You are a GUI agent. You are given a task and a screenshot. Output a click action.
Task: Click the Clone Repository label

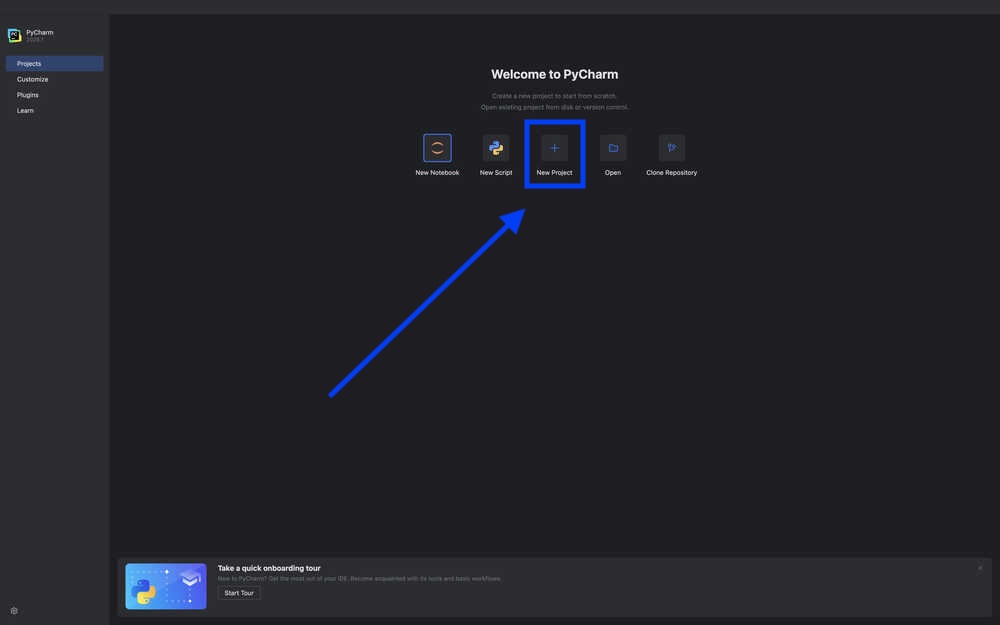pos(672,172)
